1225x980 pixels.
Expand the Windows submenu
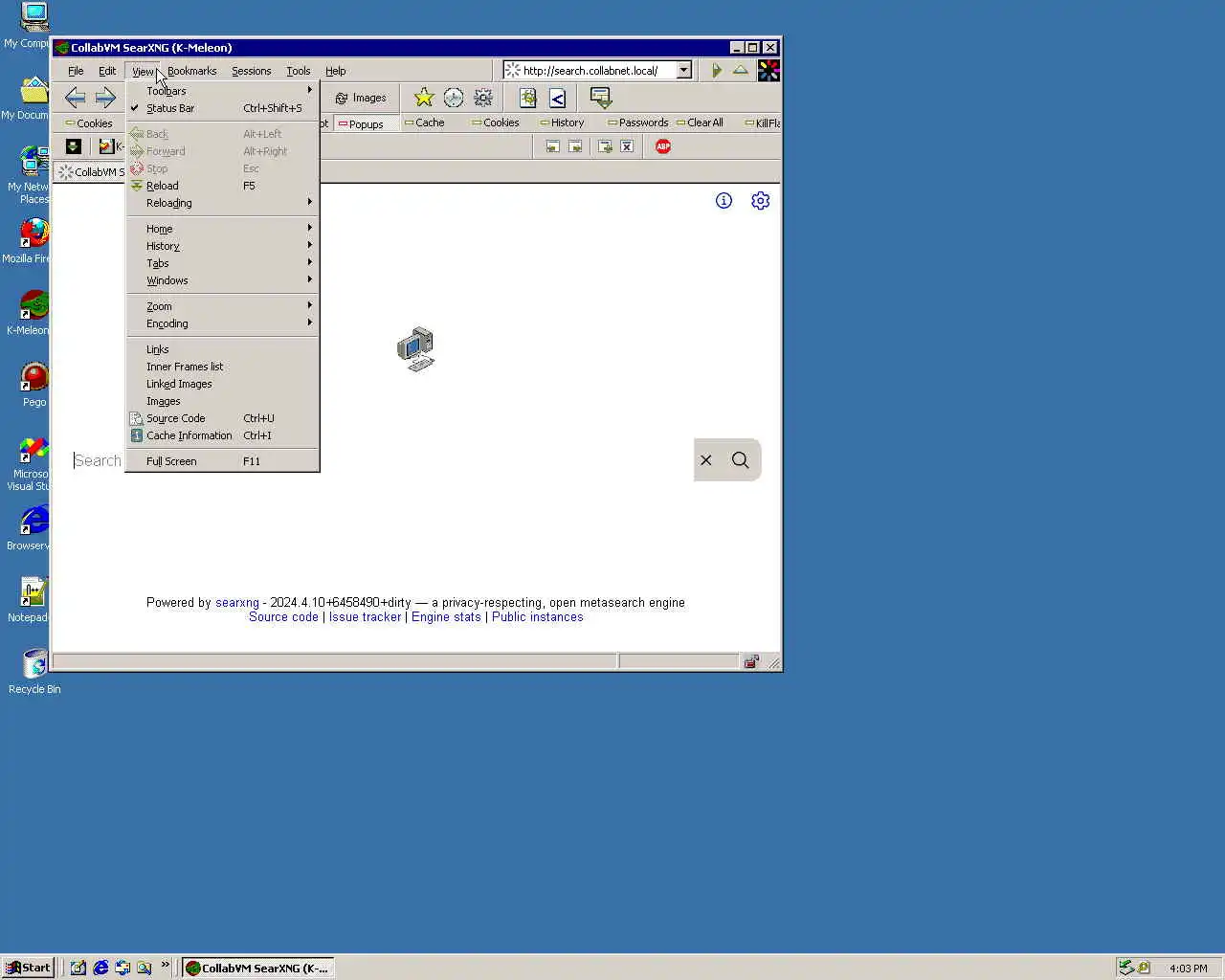tap(222, 280)
